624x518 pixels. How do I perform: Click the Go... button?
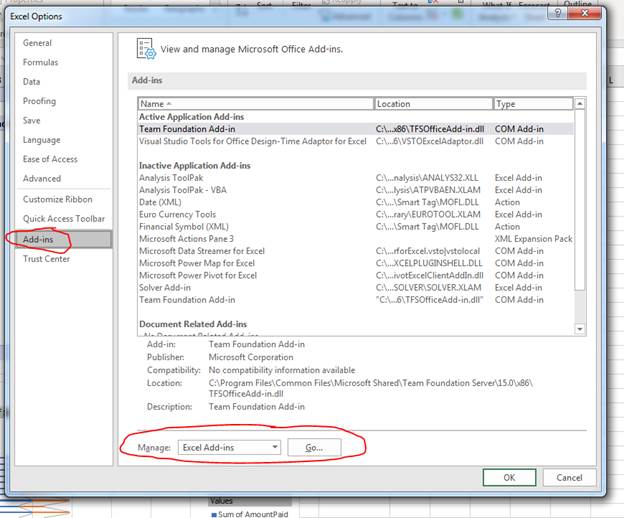tap(314, 448)
